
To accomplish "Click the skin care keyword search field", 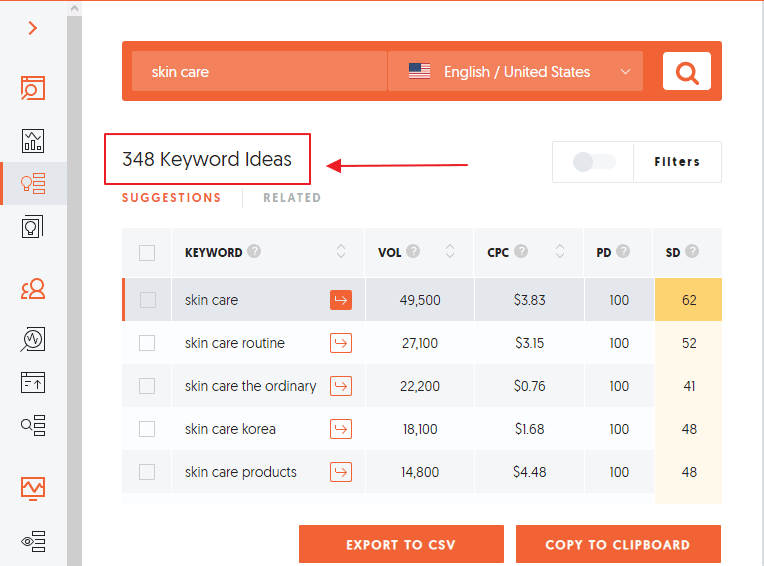I will pos(259,72).
